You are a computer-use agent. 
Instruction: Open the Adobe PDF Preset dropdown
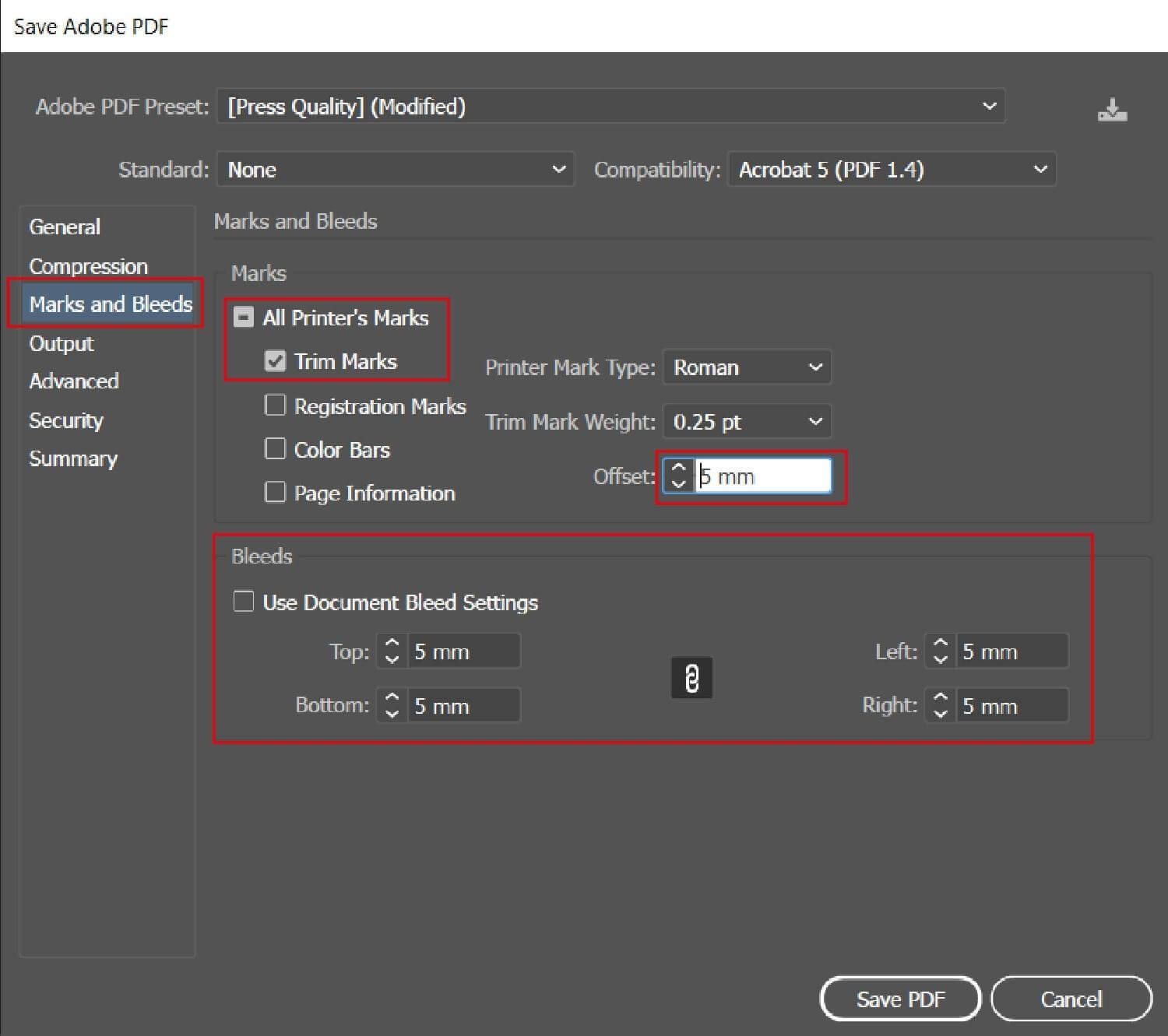(610, 107)
